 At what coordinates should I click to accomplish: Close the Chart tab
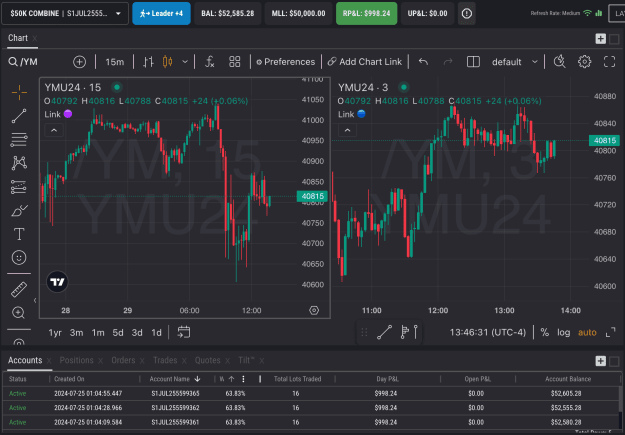(35, 39)
